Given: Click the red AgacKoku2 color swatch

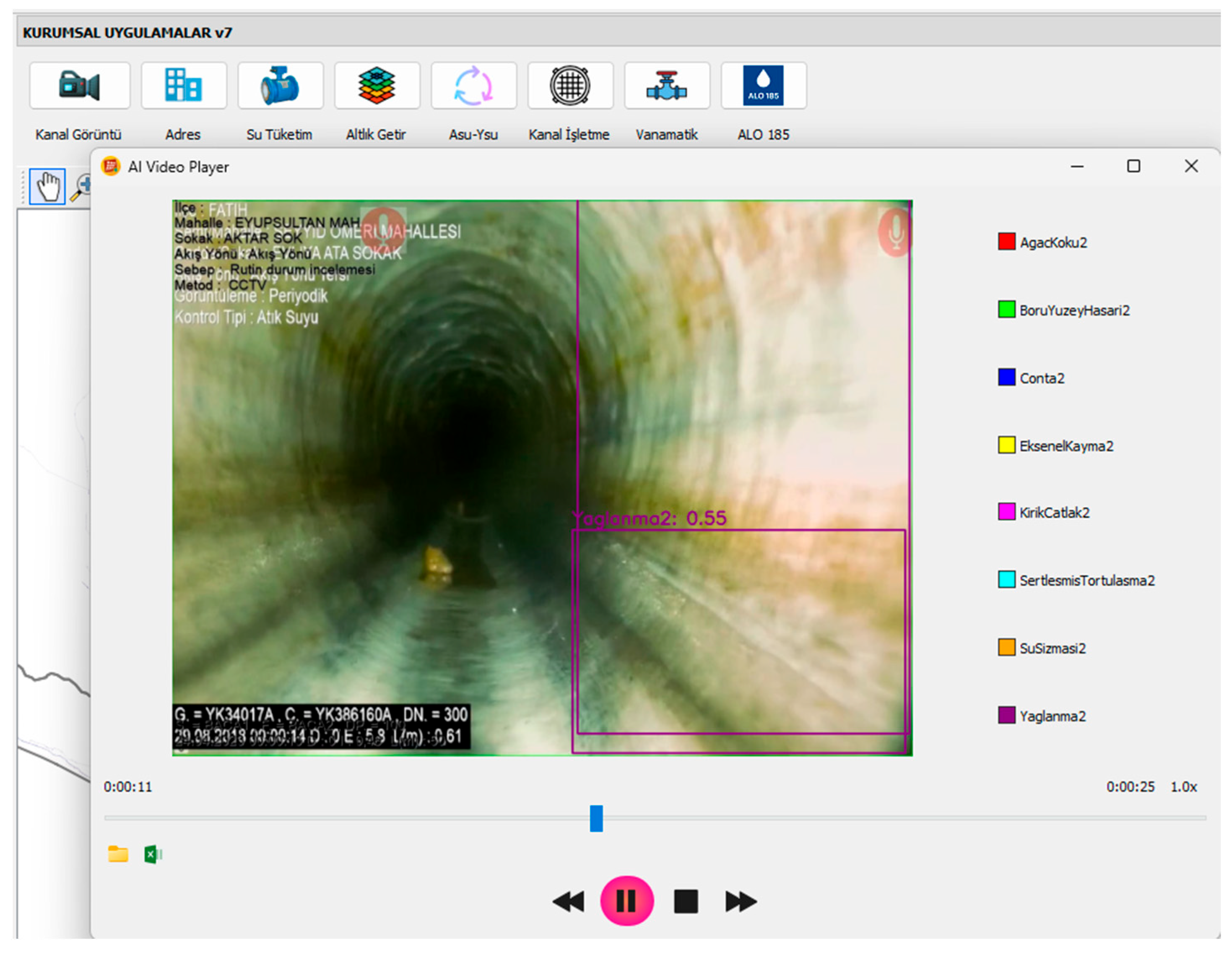Looking at the screenshot, I should tap(1006, 242).
